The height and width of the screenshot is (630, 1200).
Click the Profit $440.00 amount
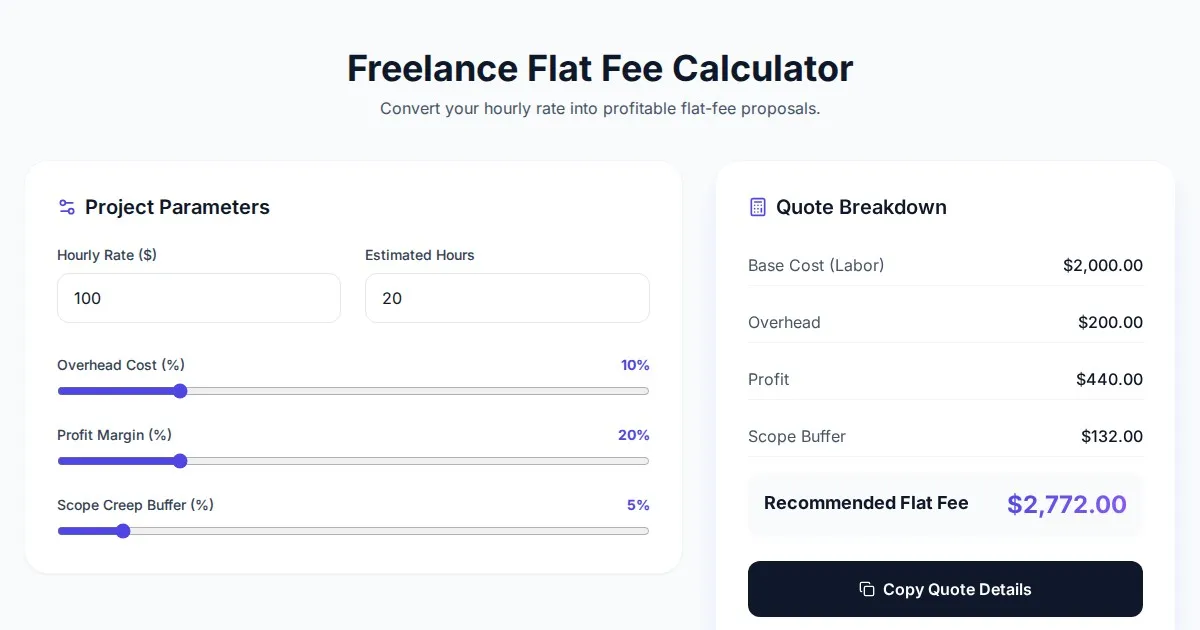coord(1109,379)
